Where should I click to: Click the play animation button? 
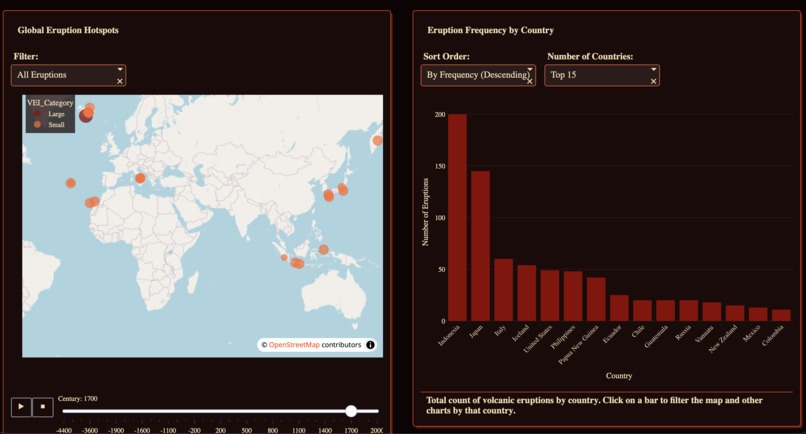(x=21, y=407)
